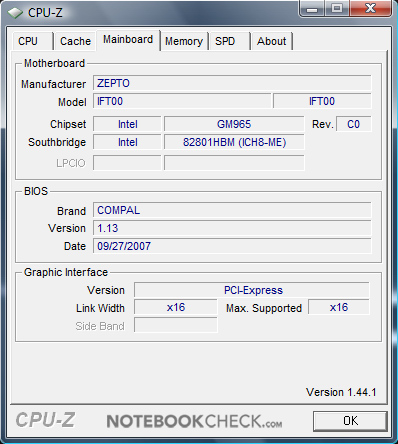Image resolution: width=398 pixels, height=444 pixels.
Task: Select the BIOS Brand field COMPAL
Action: 232,210
